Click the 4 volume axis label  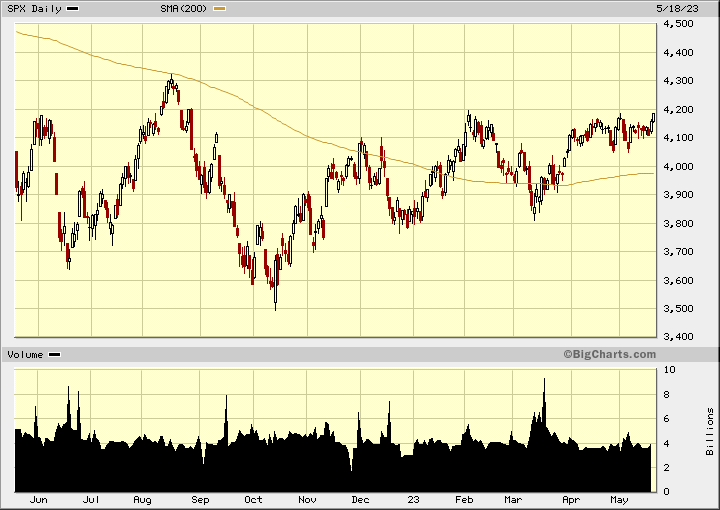tap(667, 443)
